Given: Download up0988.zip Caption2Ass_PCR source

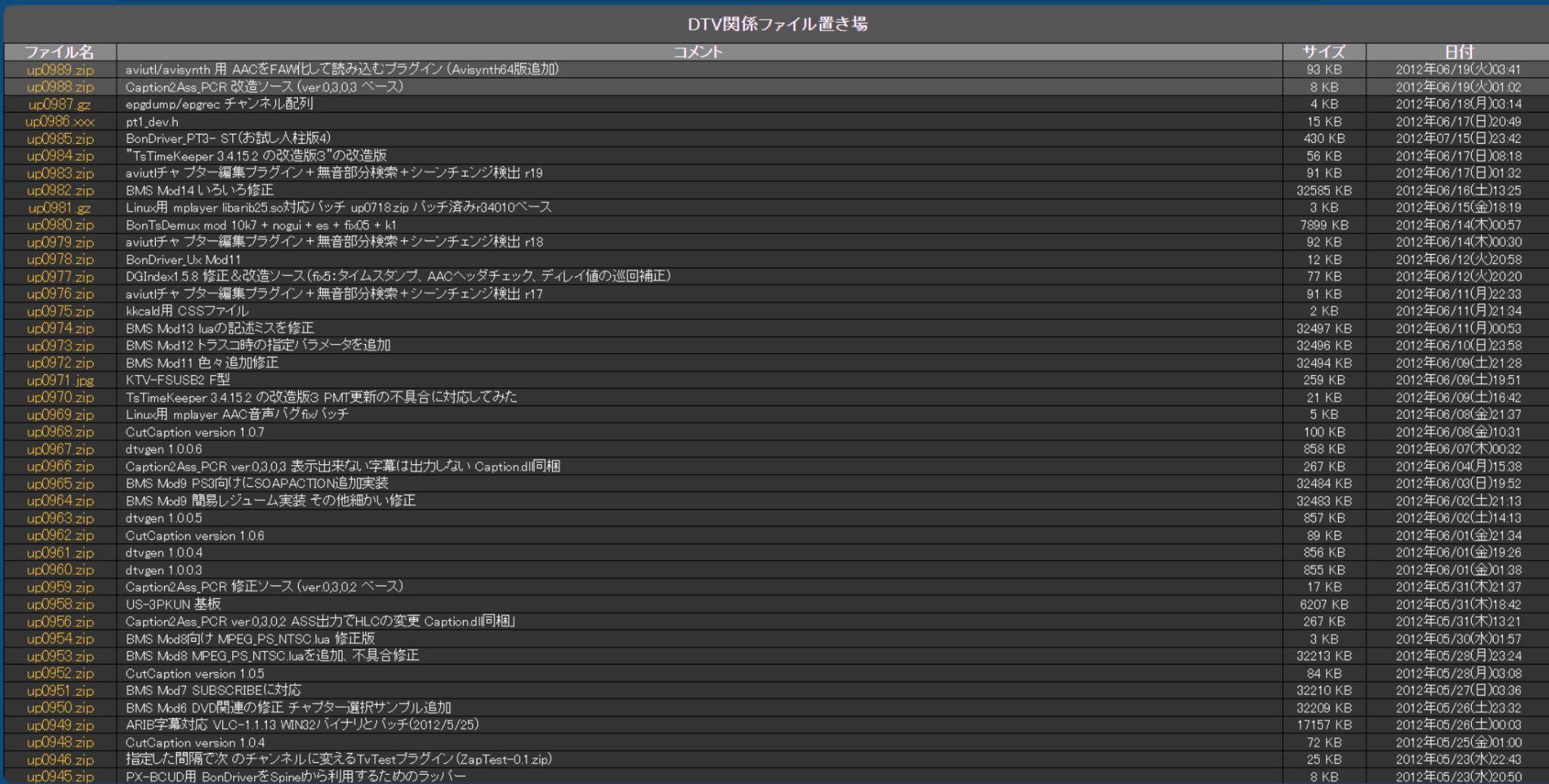Looking at the screenshot, I should point(61,87).
